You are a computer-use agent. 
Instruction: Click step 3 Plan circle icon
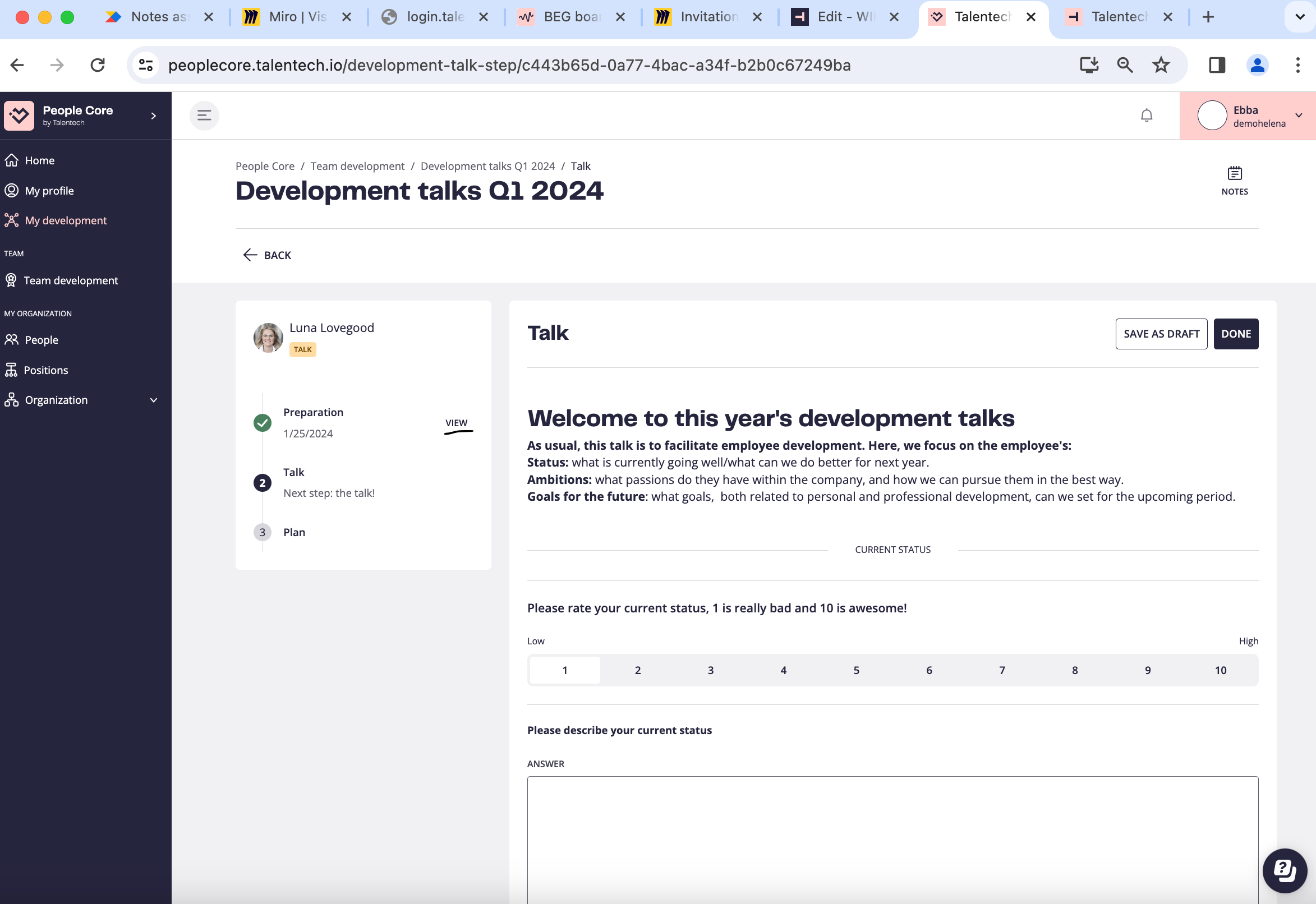tap(263, 532)
